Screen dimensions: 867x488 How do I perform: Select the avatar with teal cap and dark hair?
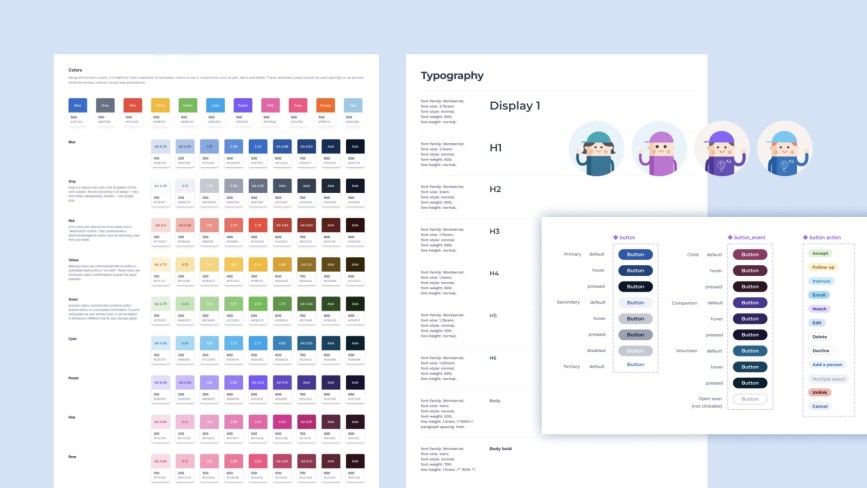[597, 149]
